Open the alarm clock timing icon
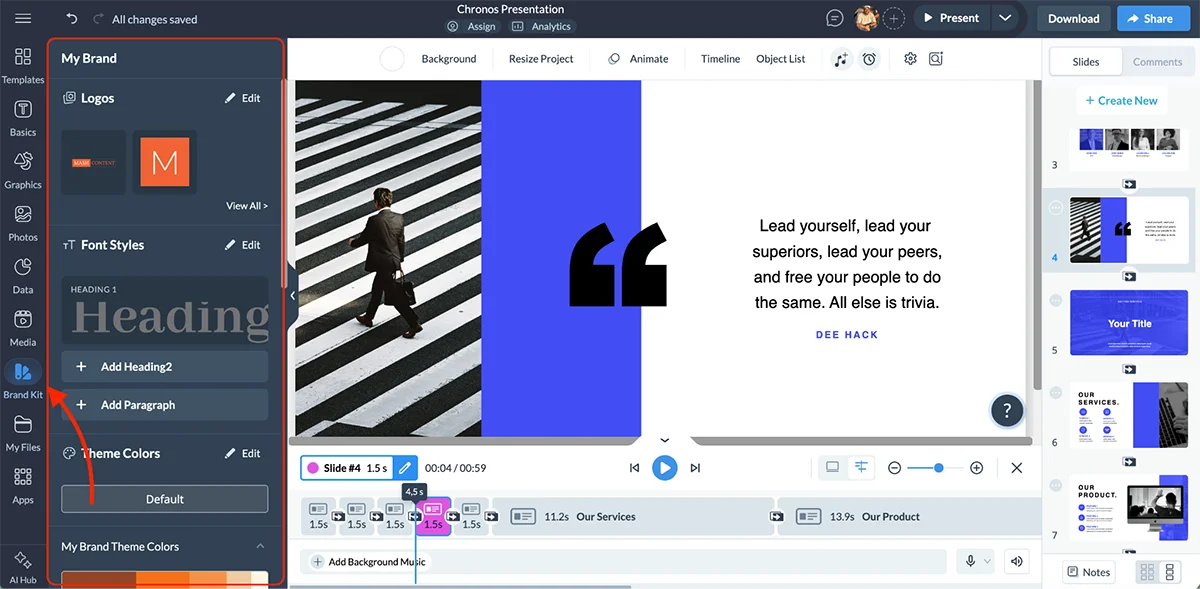 (x=869, y=59)
